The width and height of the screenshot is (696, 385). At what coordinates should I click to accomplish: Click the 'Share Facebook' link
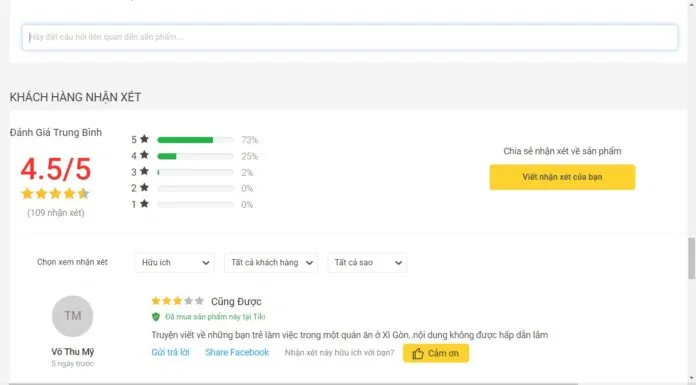coord(237,353)
